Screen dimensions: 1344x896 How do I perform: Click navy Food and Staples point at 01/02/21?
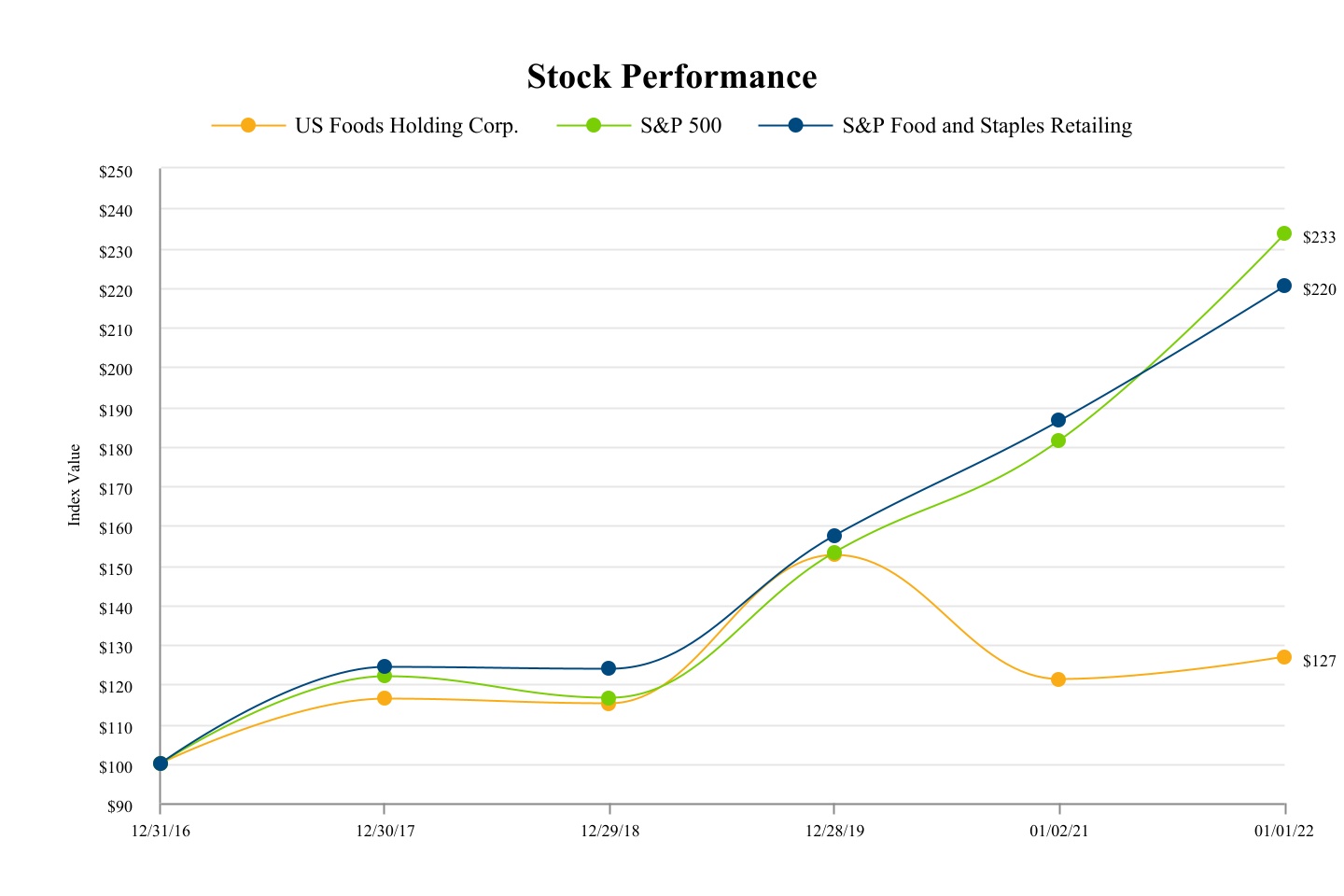pyautogui.click(x=1058, y=420)
